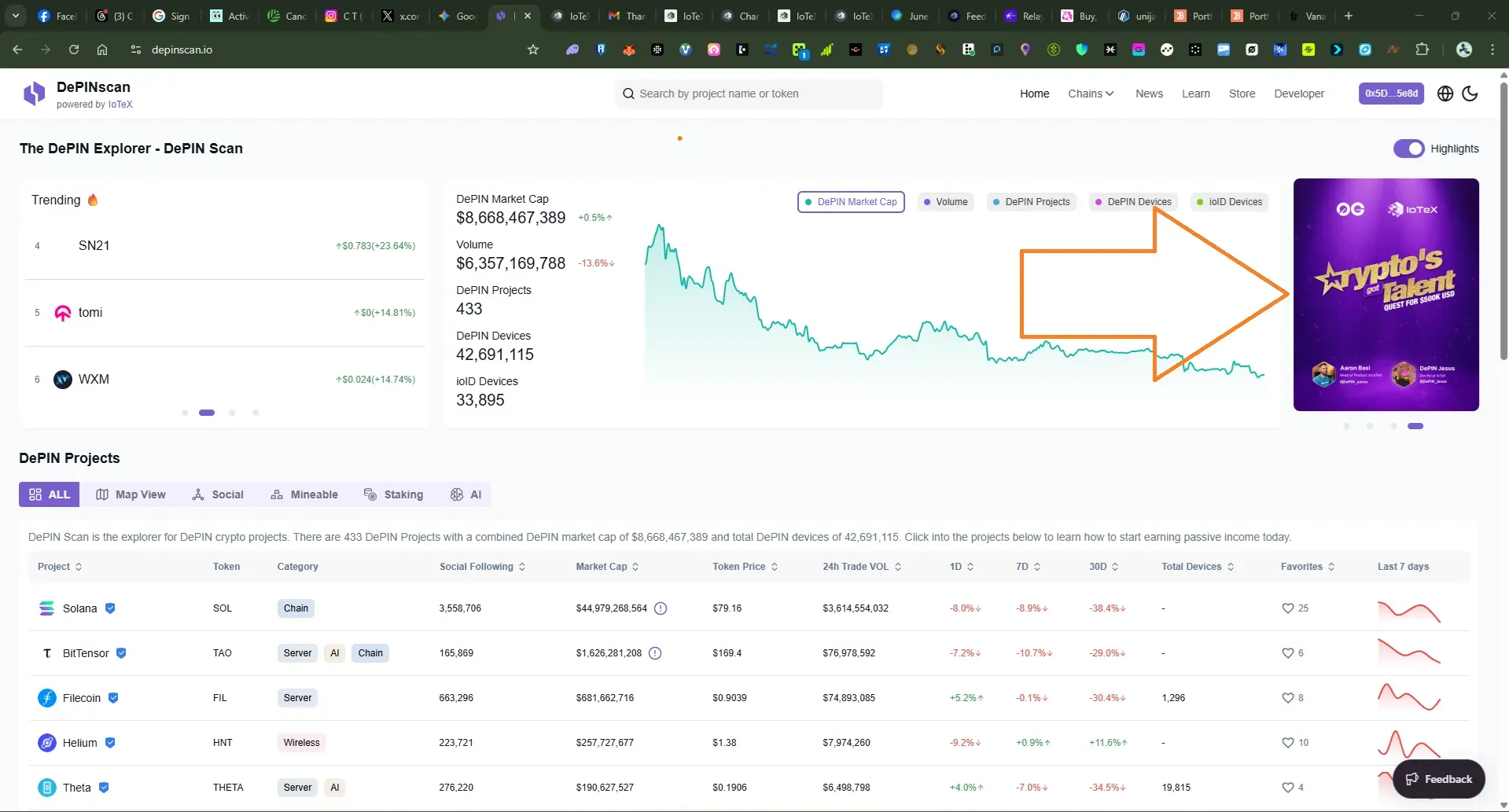
Task: Click Solana's market cap info icon
Action: point(661,608)
